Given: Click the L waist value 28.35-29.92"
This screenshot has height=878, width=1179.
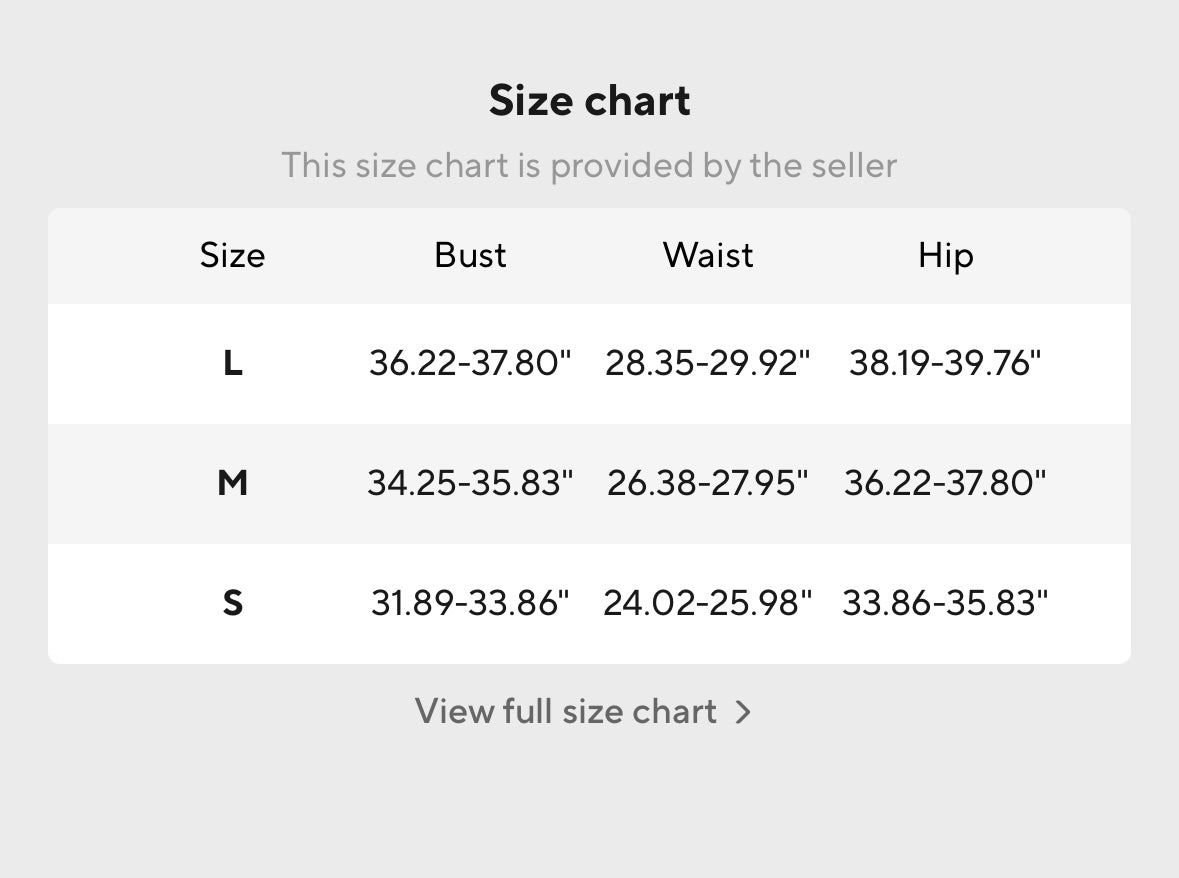Looking at the screenshot, I should click(x=708, y=363).
